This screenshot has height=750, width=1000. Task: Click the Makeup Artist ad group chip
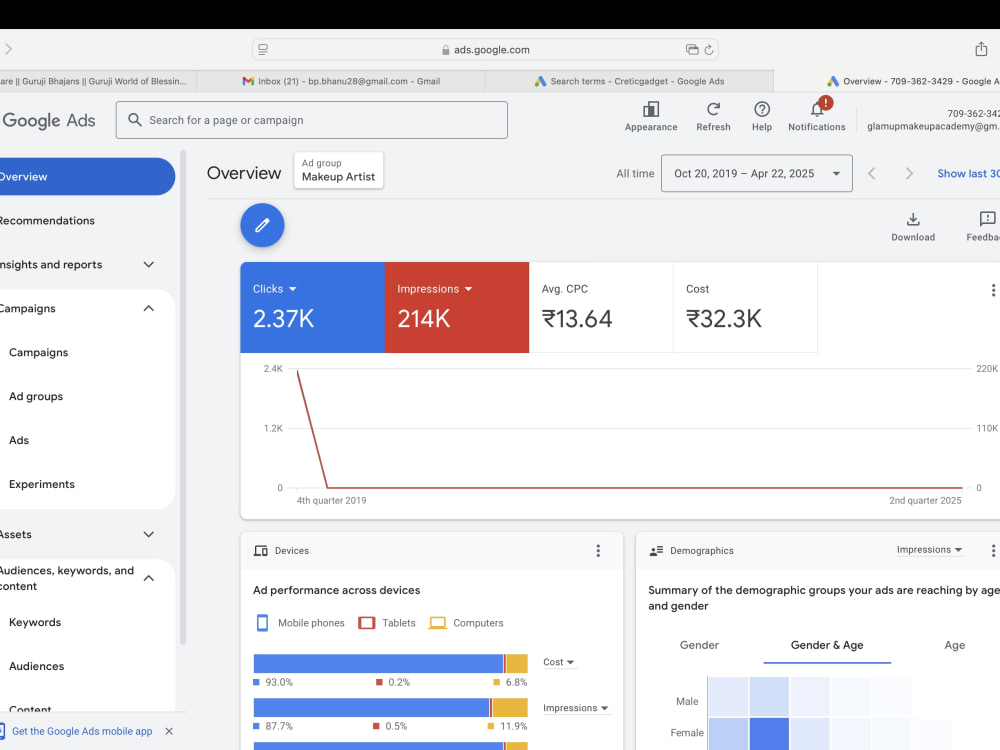[338, 170]
